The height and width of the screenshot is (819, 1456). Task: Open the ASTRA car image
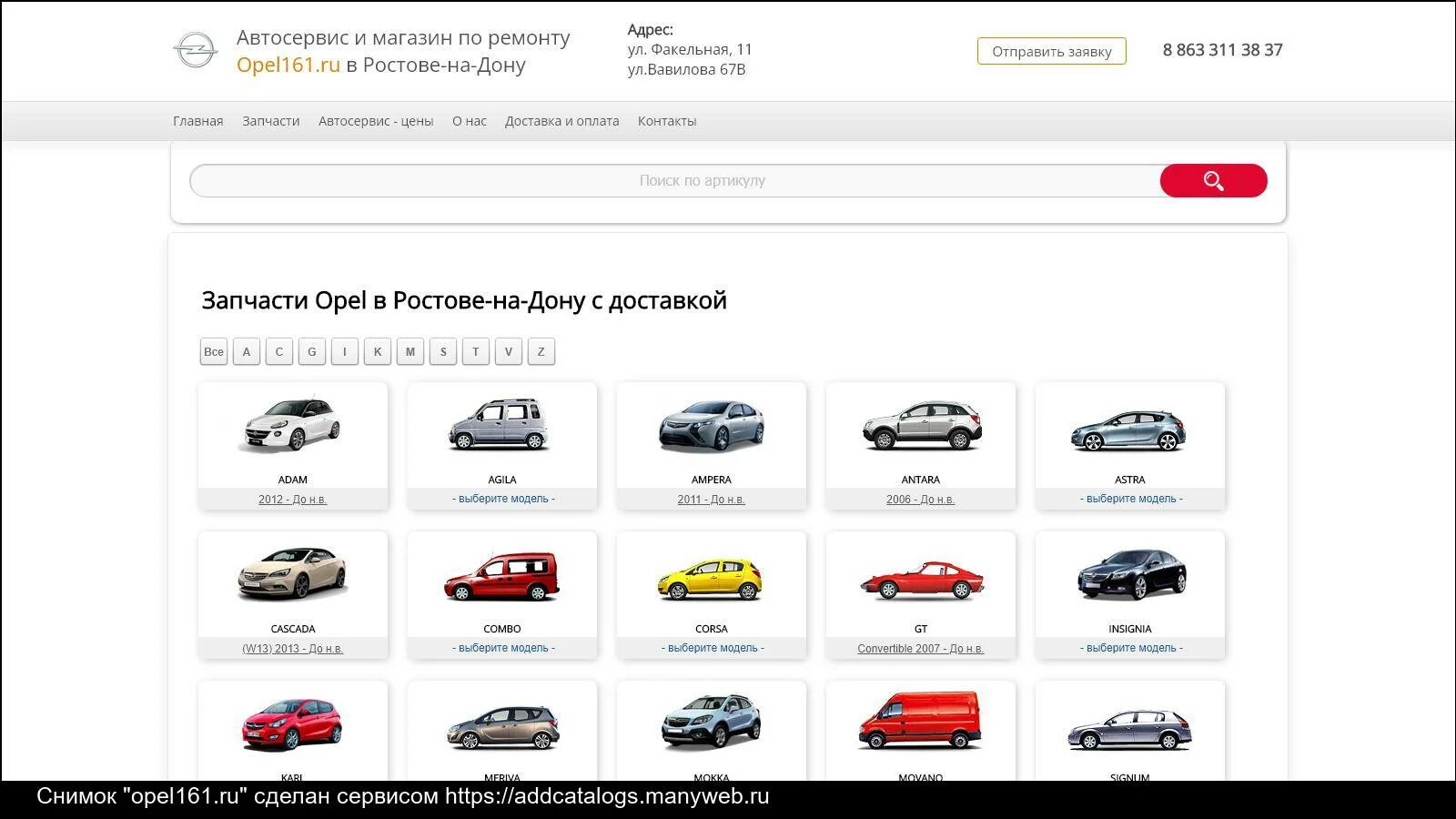coord(1128,430)
